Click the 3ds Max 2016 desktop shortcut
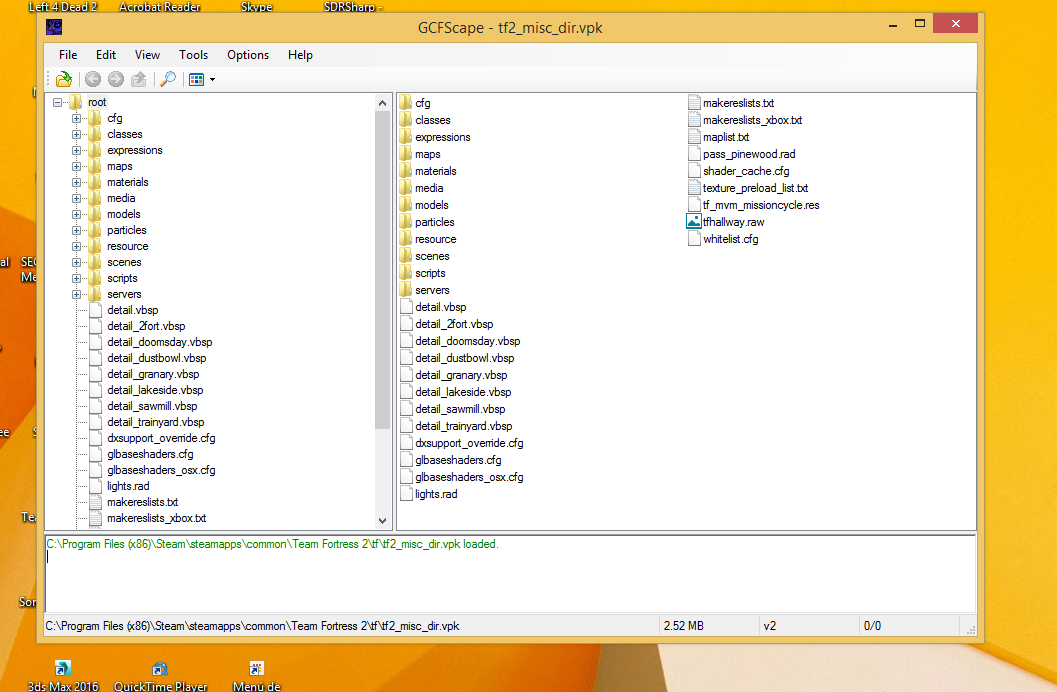The width and height of the screenshot is (1057, 692). coord(63,676)
